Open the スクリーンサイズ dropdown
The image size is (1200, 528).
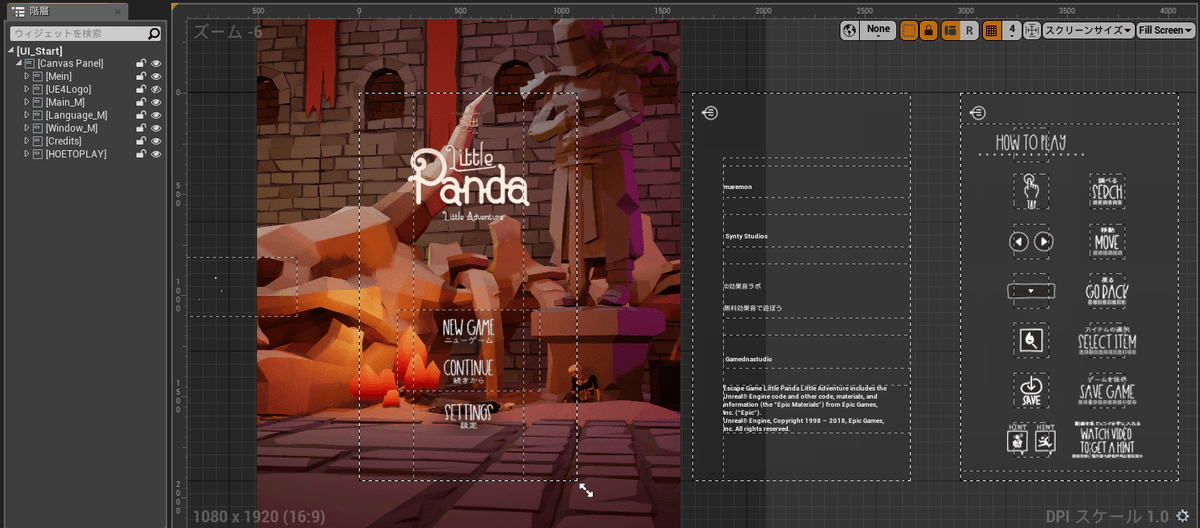[x=1088, y=31]
